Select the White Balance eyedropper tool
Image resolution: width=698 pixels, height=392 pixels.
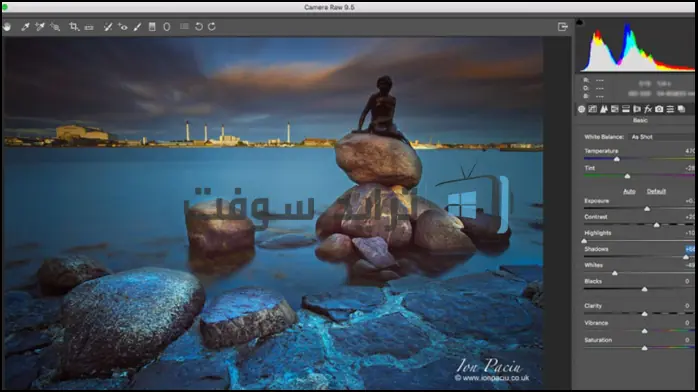coord(25,27)
